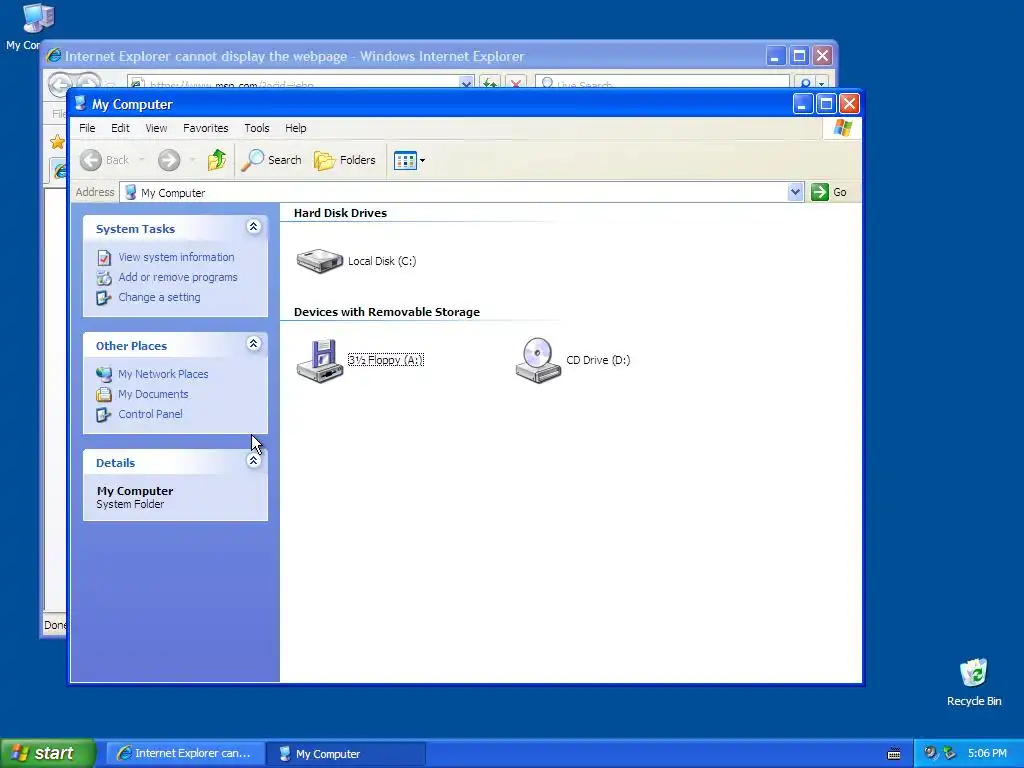Click the Start button
The width and height of the screenshot is (1024, 768).
(x=47, y=753)
